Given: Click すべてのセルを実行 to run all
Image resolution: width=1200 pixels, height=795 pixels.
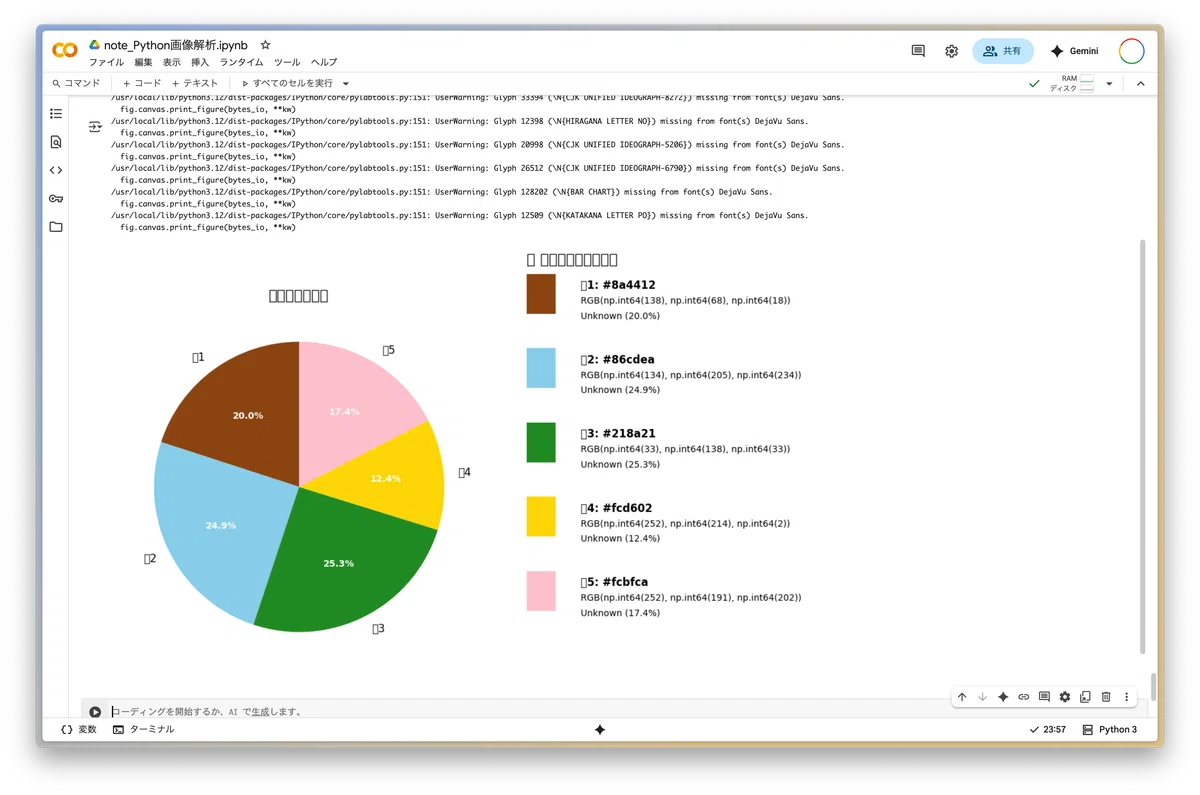Looking at the screenshot, I should pos(287,84).
